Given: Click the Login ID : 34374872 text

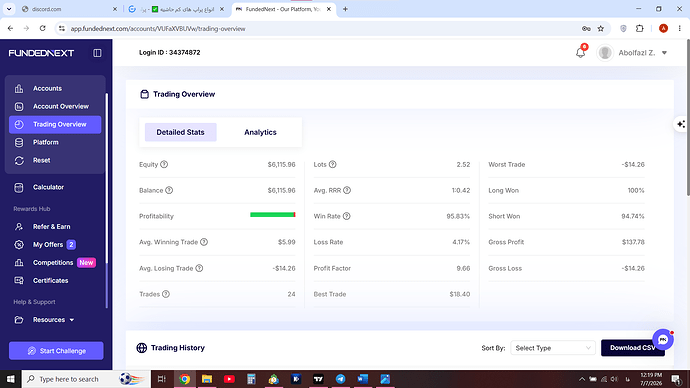Looking at the screenshot, I should click(169, 52).
